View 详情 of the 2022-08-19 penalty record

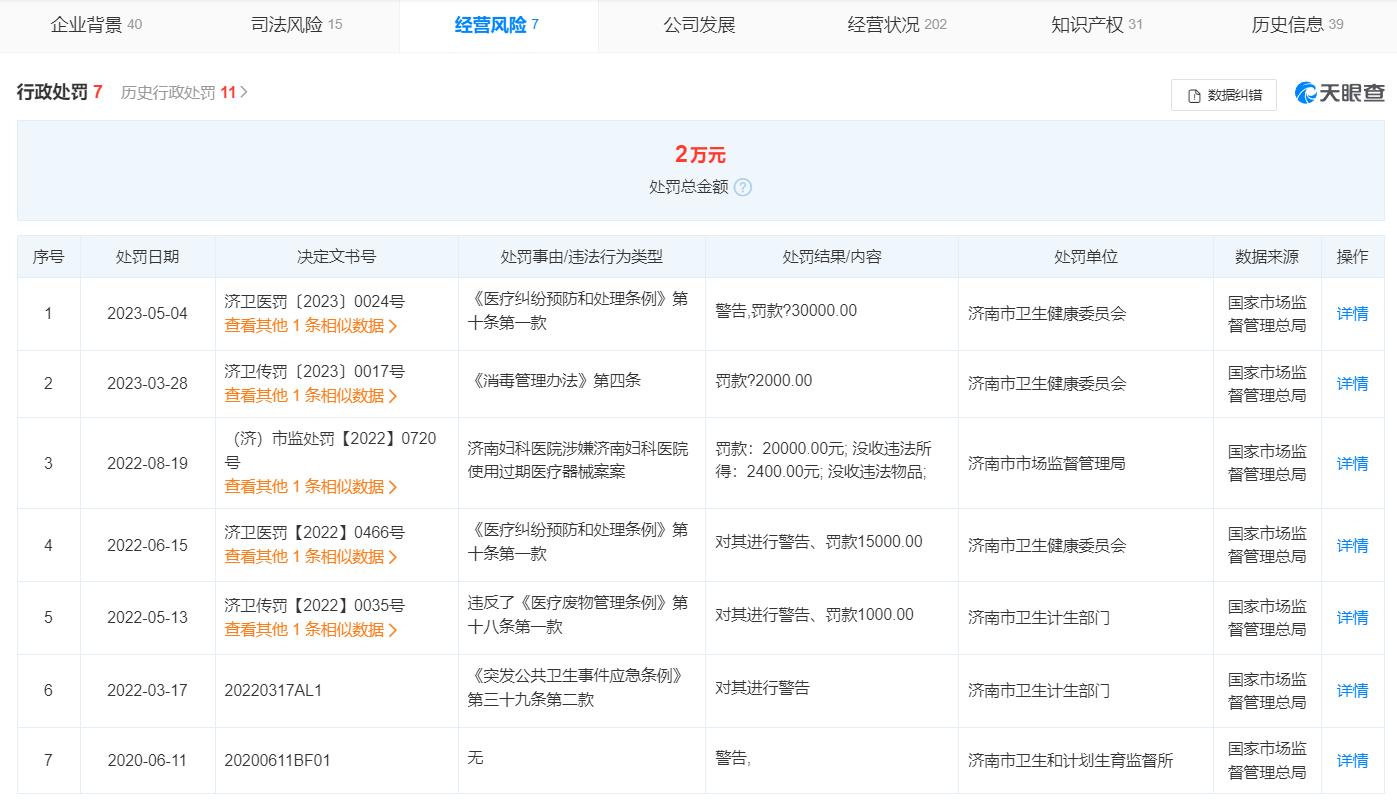tap(1351, 463)
